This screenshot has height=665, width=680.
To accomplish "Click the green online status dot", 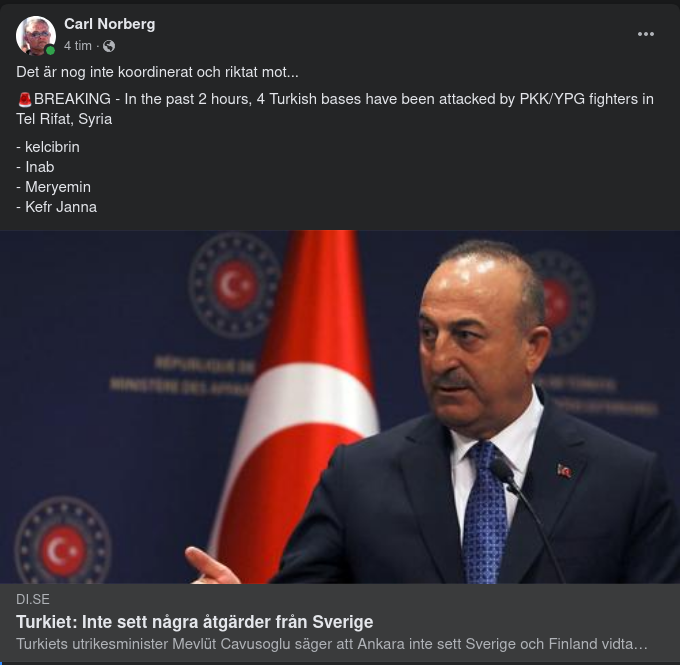I will [50, 50].
